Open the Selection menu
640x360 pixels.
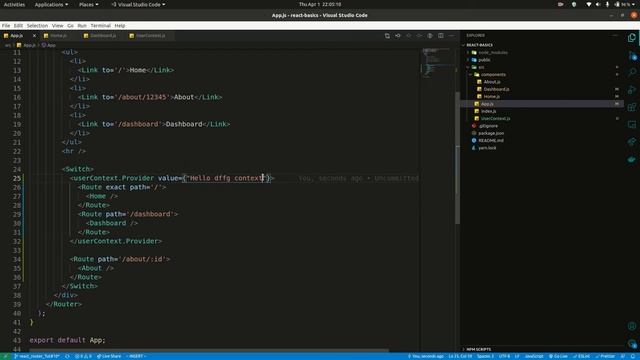click(37, 25)
